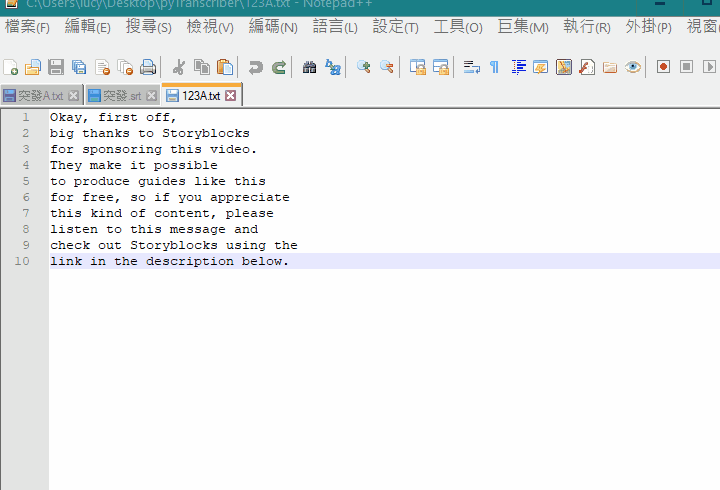Open the 工具(O) menu
The width and height of the screenshot is (720, 490).
[458, 27]
